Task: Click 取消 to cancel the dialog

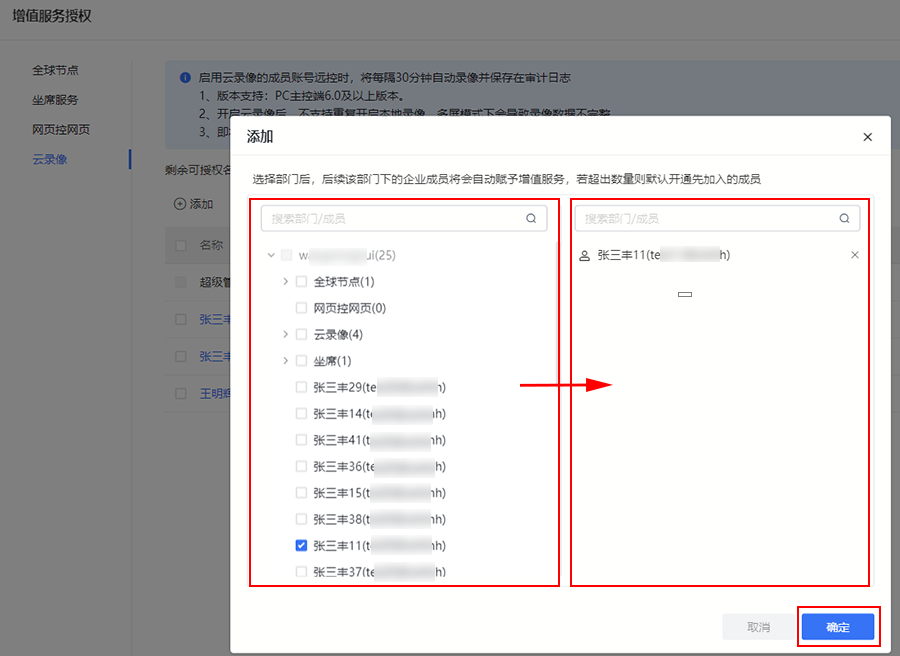Action: (759, 627)
